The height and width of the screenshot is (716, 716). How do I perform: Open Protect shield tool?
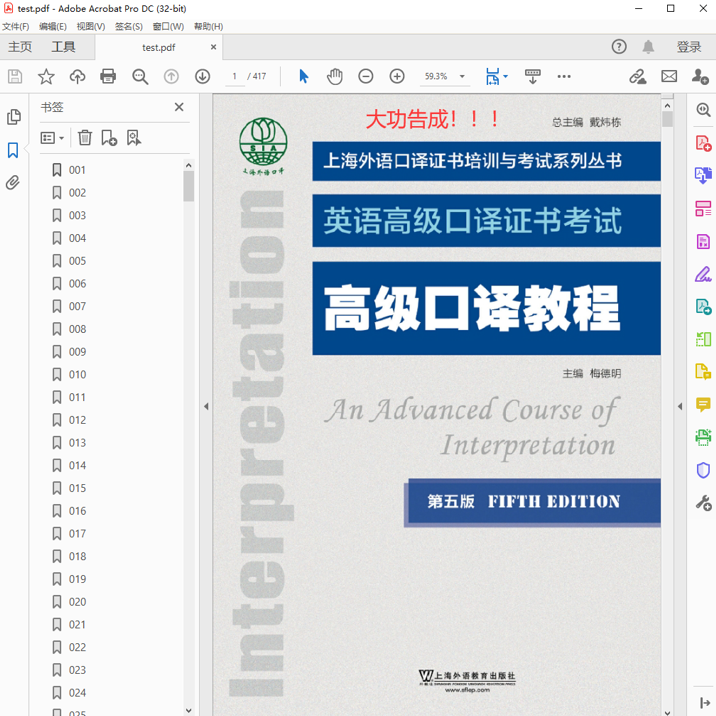tap(703, 470)
